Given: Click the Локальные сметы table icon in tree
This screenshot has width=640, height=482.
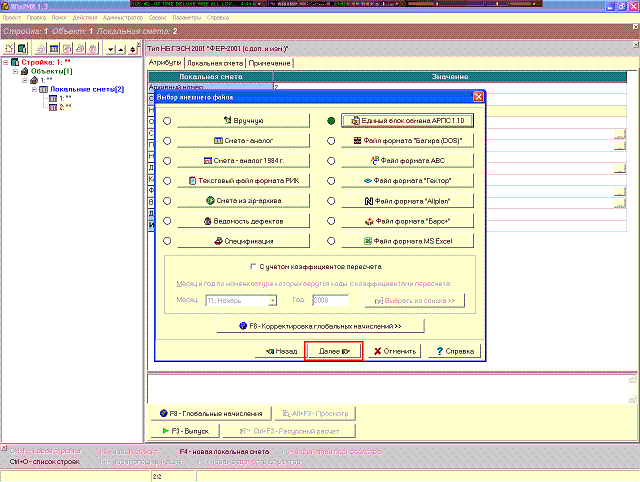Looking at the screenshot, I should pos(43,89).
